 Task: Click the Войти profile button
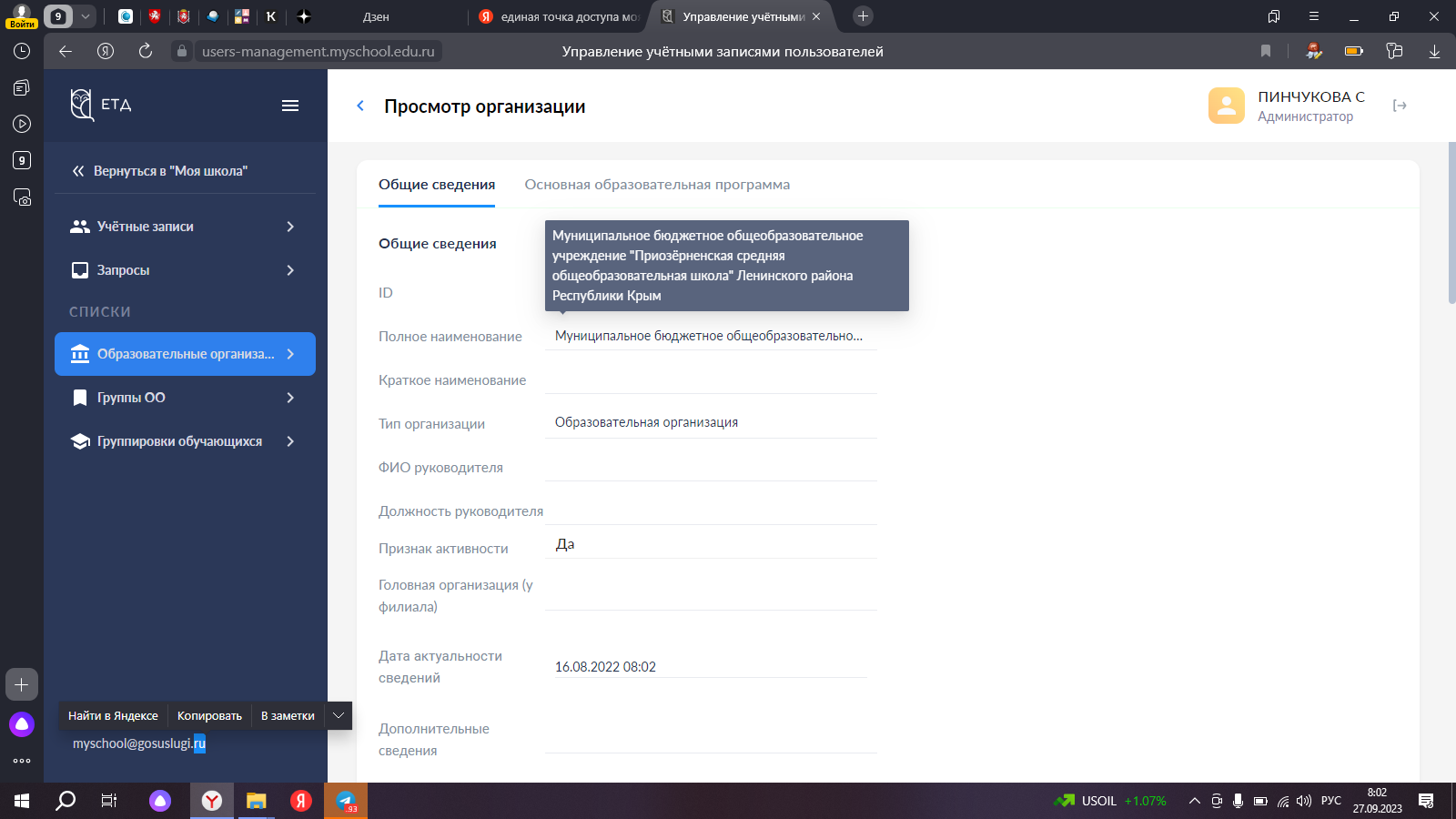[x=22, y=16]
